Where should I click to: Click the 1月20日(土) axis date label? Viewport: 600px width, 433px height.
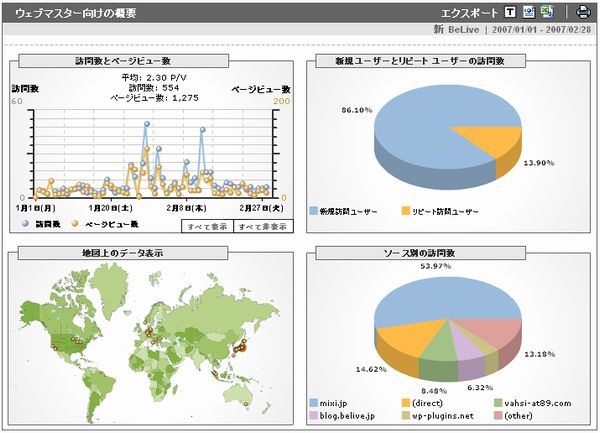[x=111, y=208]
